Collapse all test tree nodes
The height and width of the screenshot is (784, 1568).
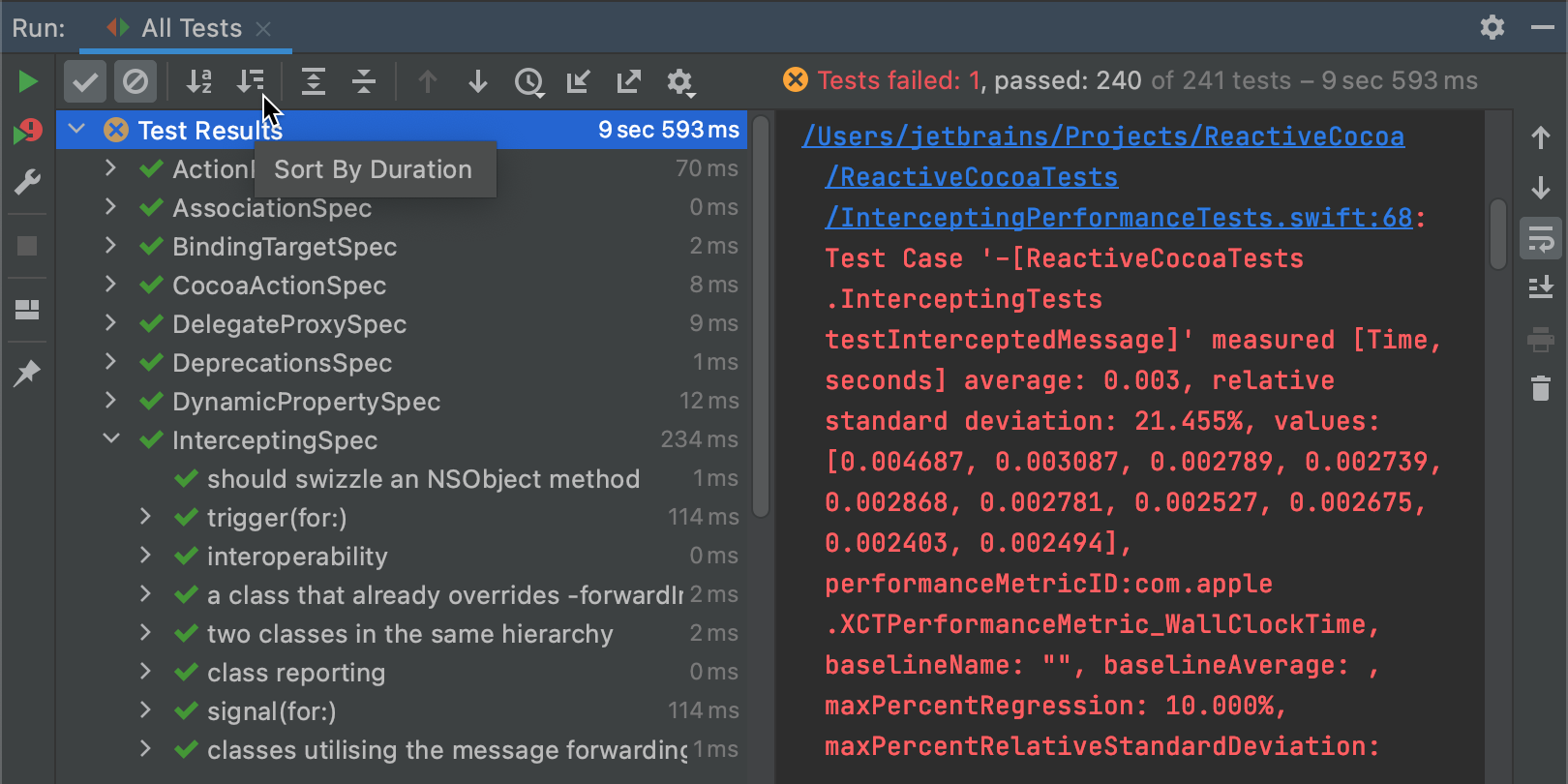pyautogui.click(x=364, y=82)
